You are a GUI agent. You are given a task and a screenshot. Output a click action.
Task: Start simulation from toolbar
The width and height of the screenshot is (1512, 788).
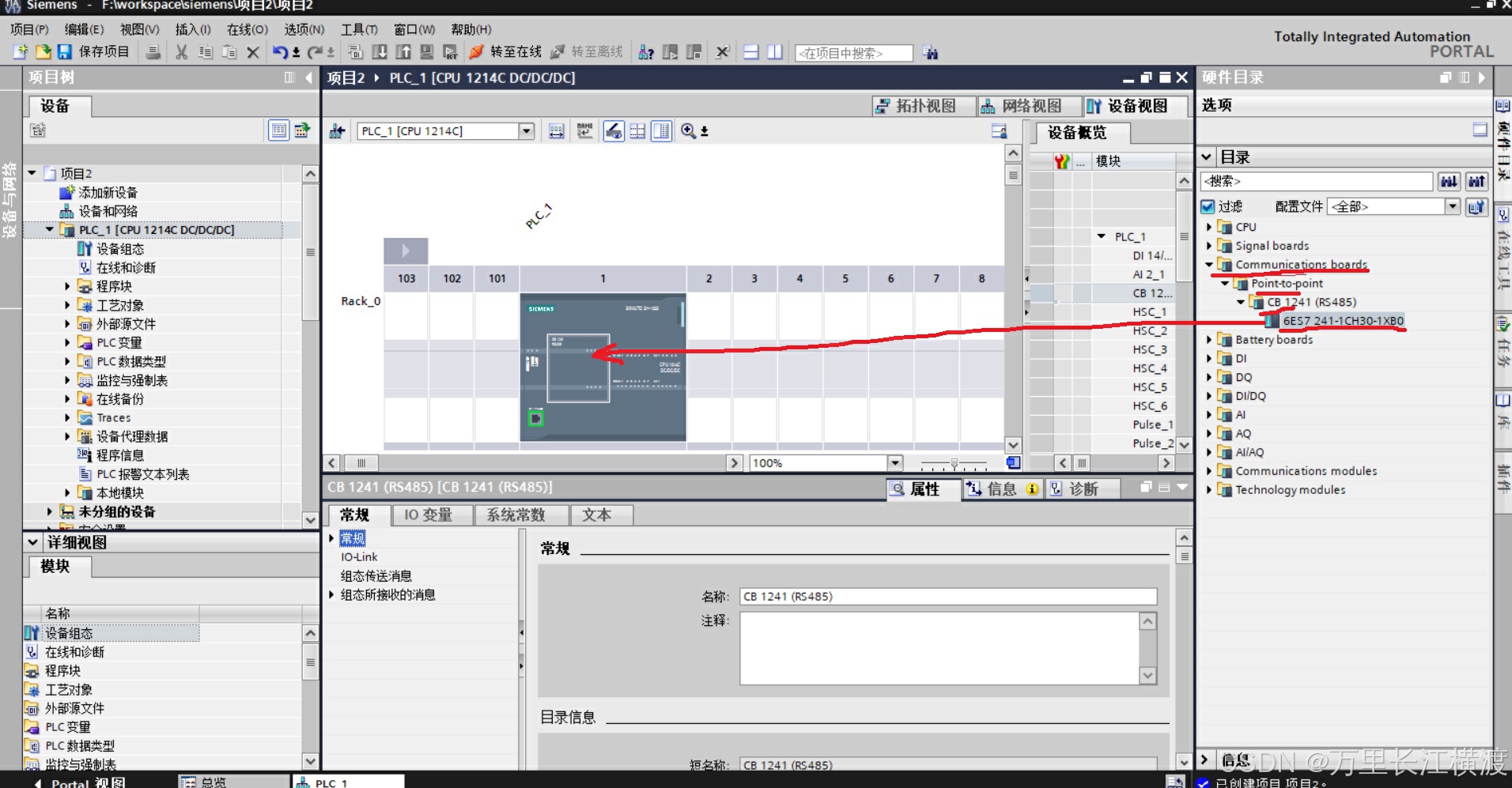point(427,52)
